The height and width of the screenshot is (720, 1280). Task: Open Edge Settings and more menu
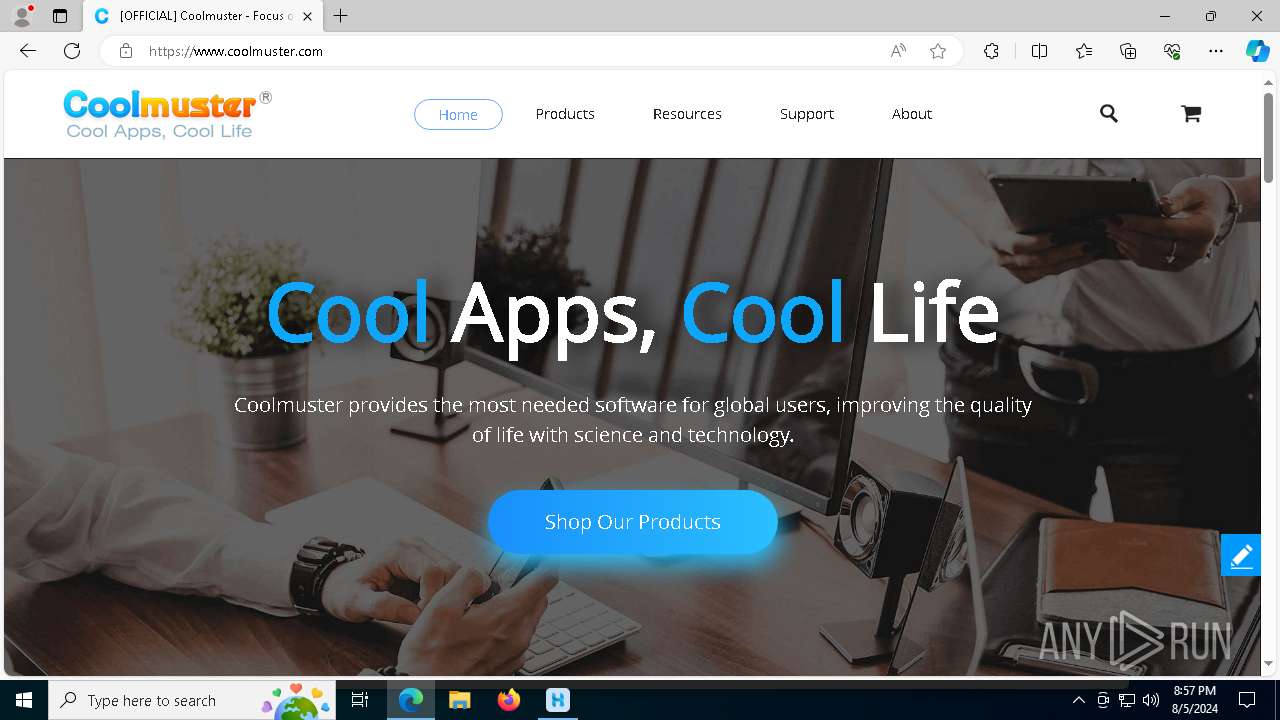1216,51
